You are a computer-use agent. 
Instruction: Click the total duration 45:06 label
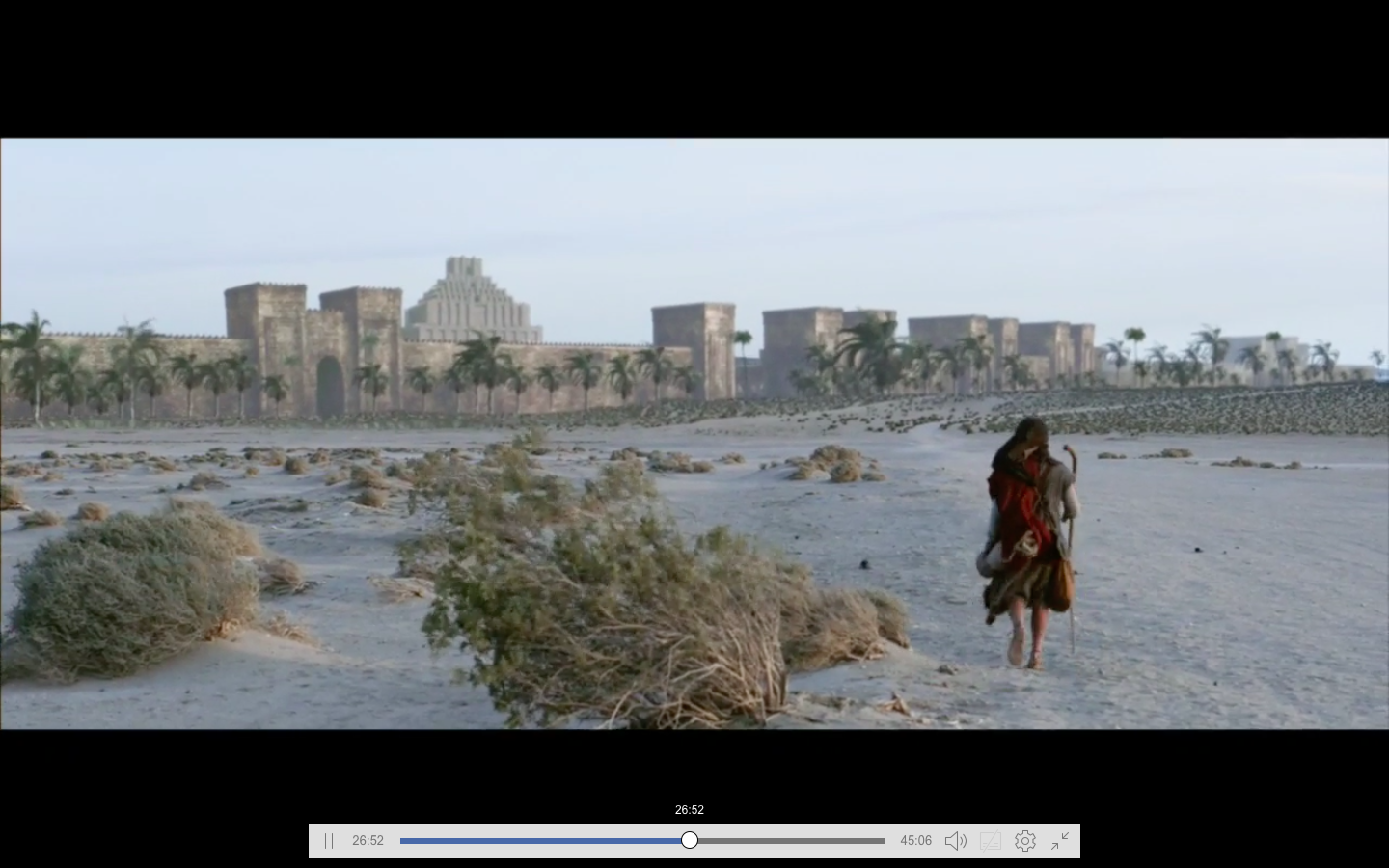coord(916,841)
